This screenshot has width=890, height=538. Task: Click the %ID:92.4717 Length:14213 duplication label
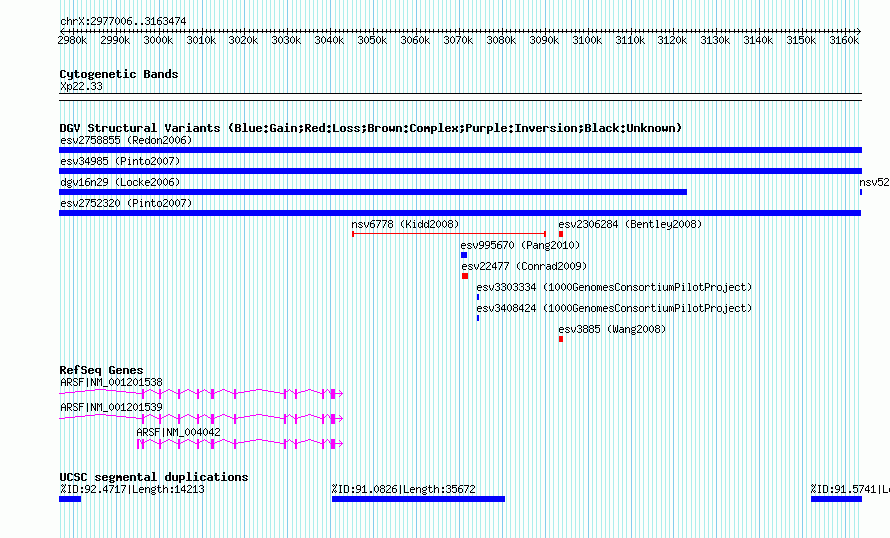pos(132,489)
